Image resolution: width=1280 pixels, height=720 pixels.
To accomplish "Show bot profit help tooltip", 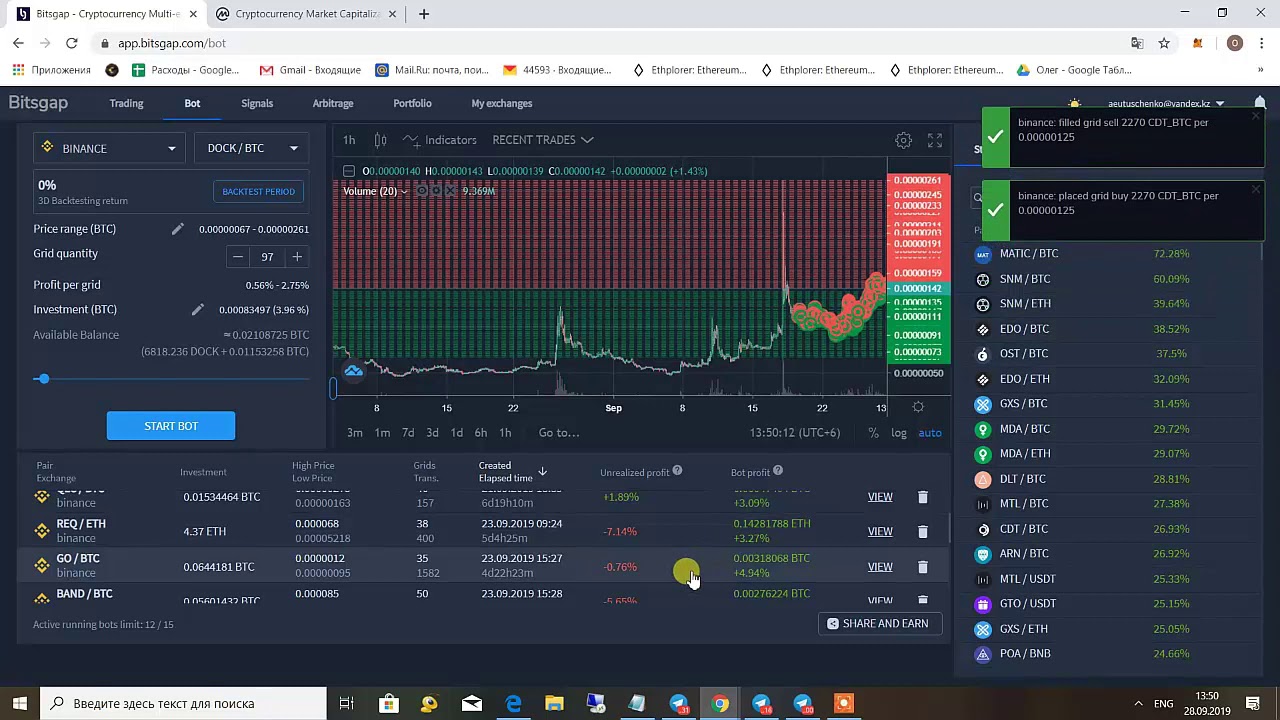I will click(x=777, y=471).
